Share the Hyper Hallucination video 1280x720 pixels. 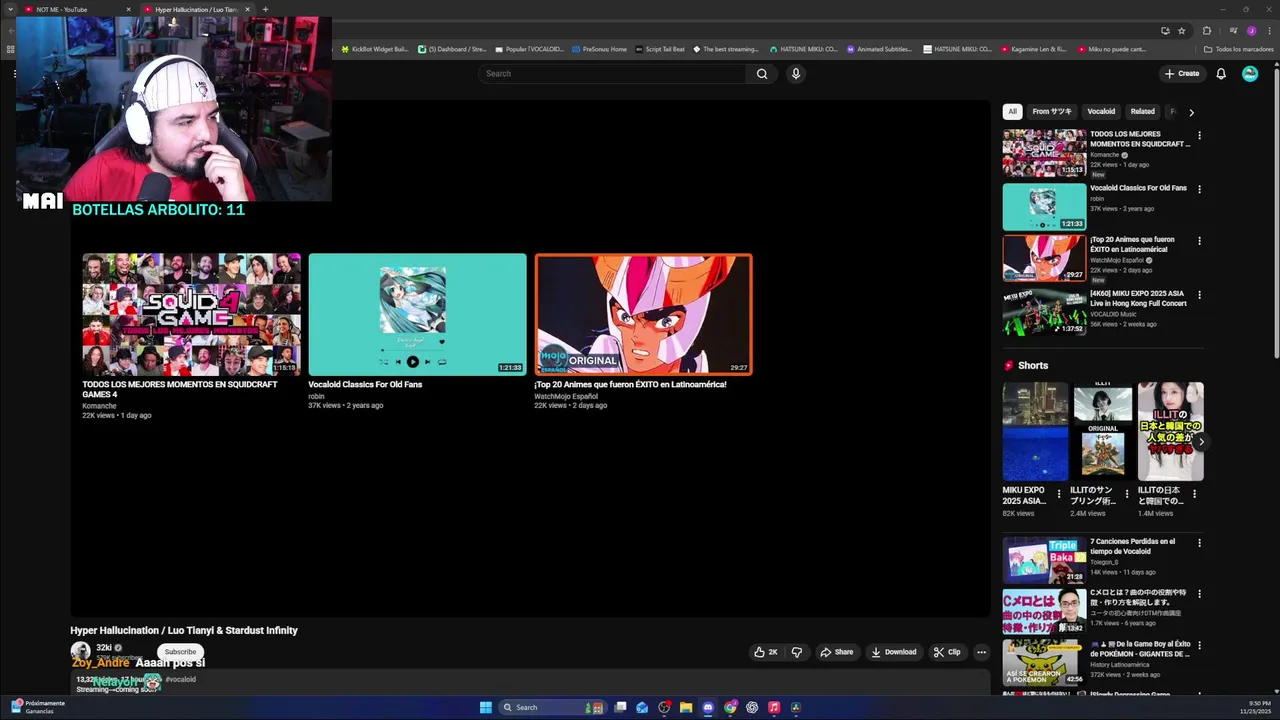point(837,652)
